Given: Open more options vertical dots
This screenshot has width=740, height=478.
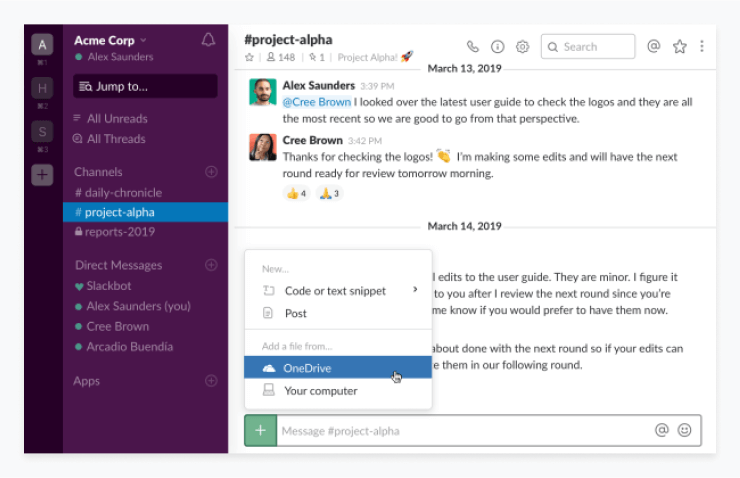Looking at the screenshot, I should tap(702, 46).
